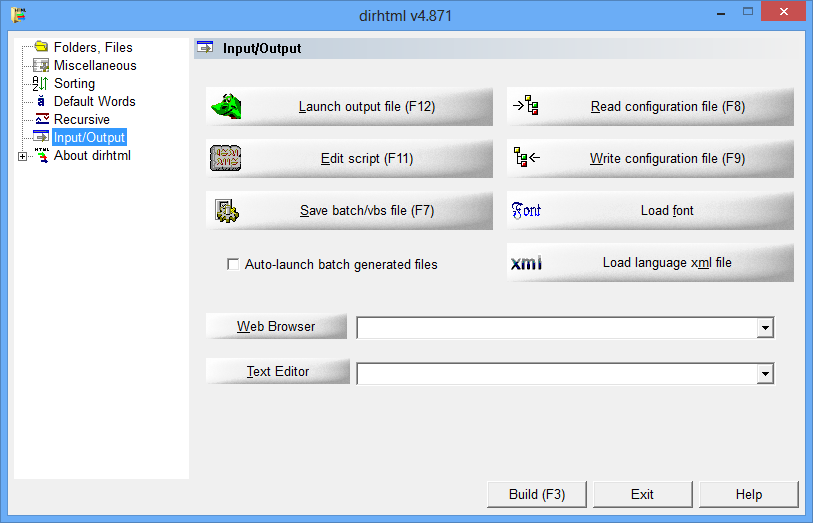Click Read configuration file (F8) button
The width and height of the screenshot is (813, 523).
(x=650, y=106)
